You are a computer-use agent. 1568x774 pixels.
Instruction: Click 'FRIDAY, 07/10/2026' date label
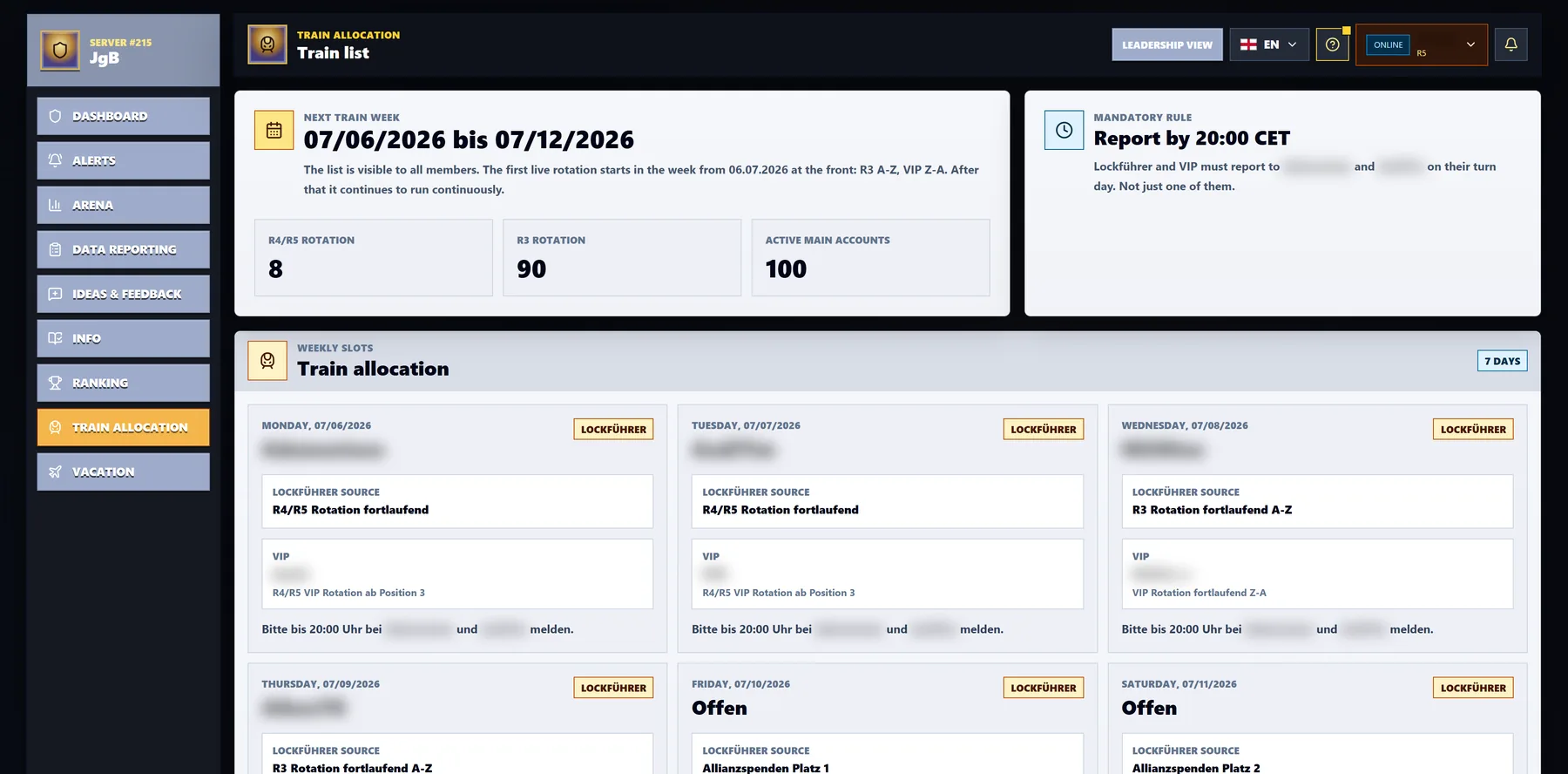740,684
